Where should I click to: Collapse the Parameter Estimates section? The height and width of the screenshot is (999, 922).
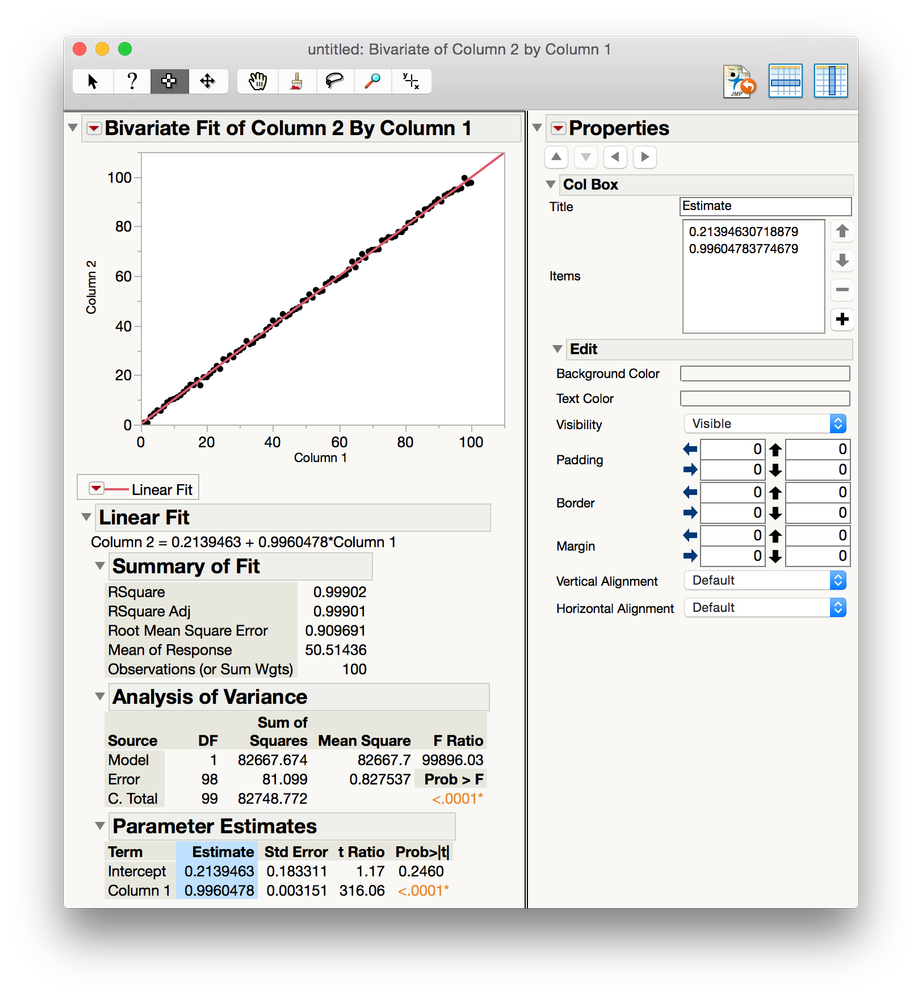(100, 826)
